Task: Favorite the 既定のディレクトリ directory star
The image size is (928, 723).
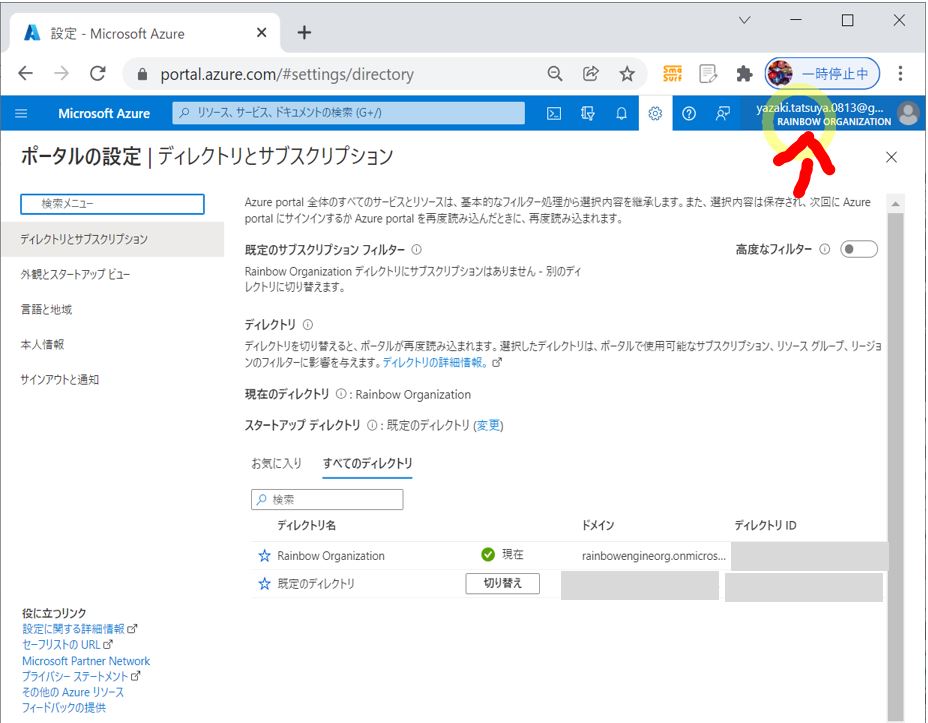Action: pos(264,583)
